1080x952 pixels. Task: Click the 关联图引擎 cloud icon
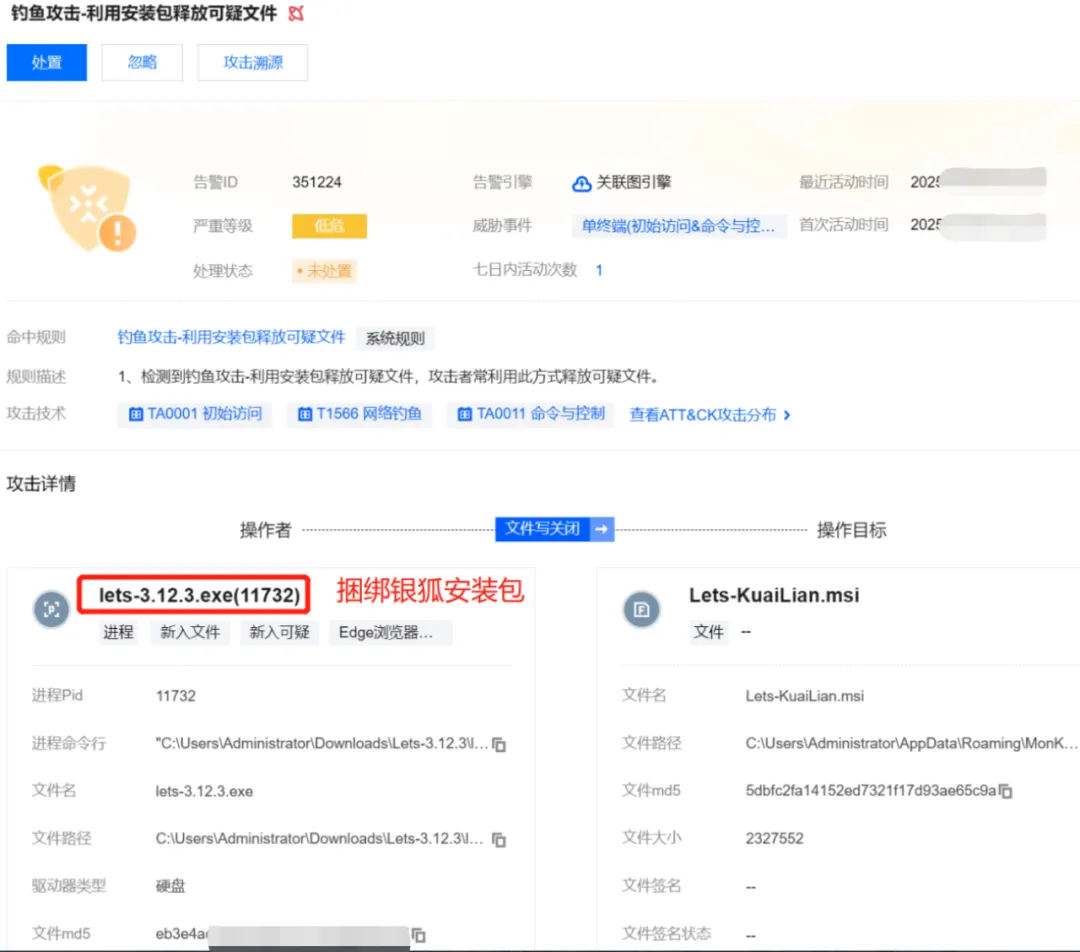582,183
